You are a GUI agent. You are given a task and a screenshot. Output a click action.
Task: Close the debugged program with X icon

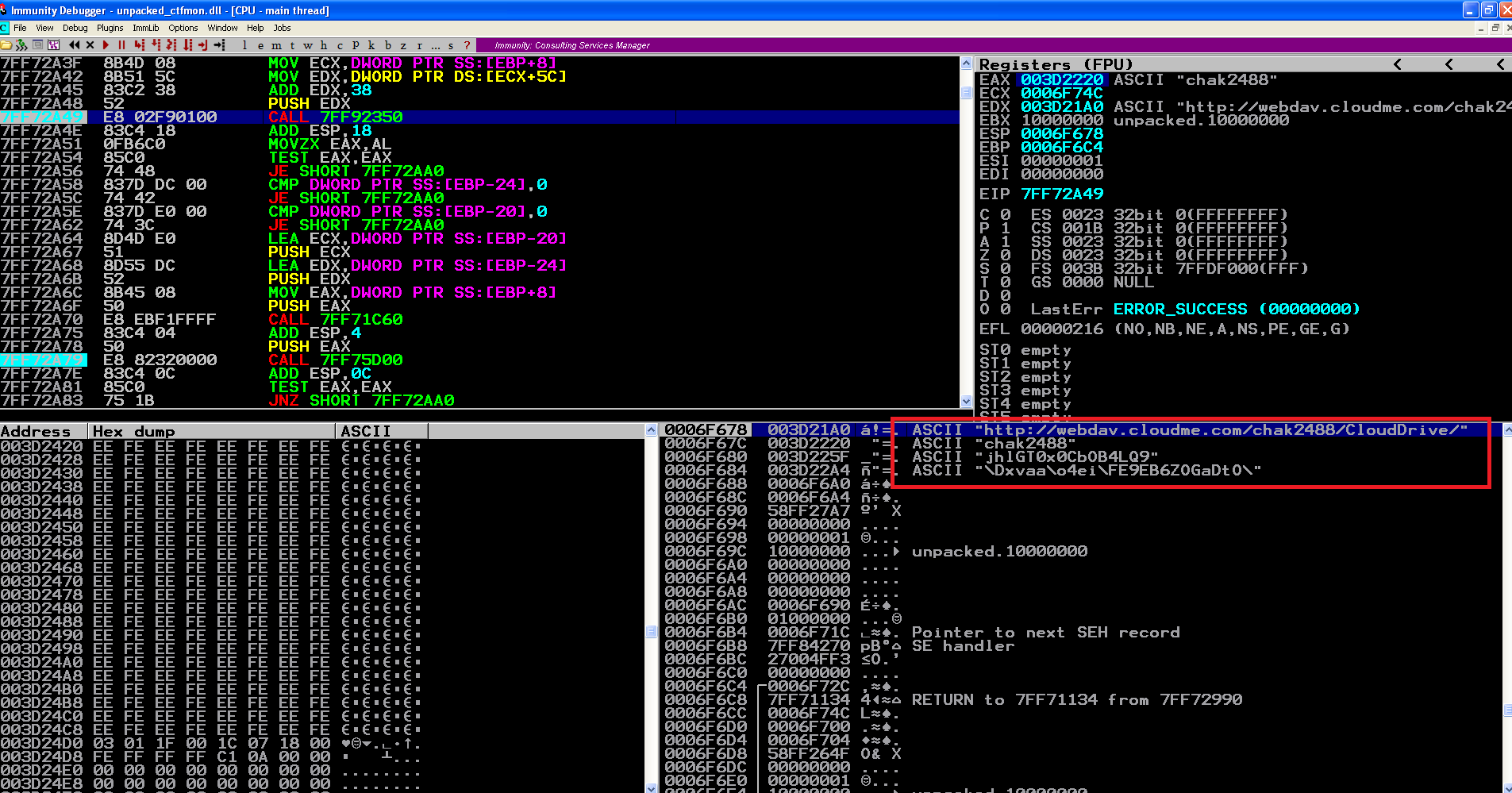[x=90, y=45]
